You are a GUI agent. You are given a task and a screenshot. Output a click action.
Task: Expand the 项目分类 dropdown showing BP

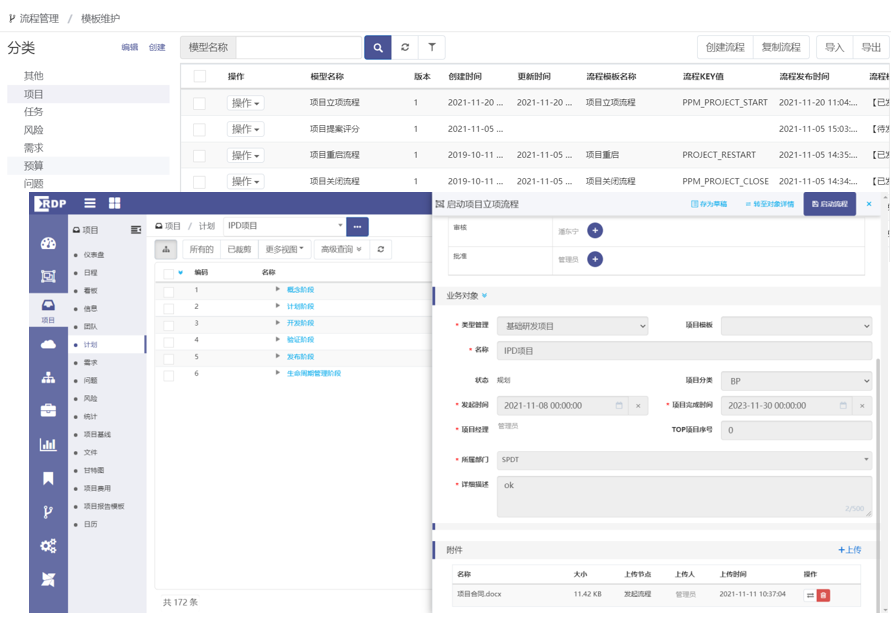tap(796, 381)
